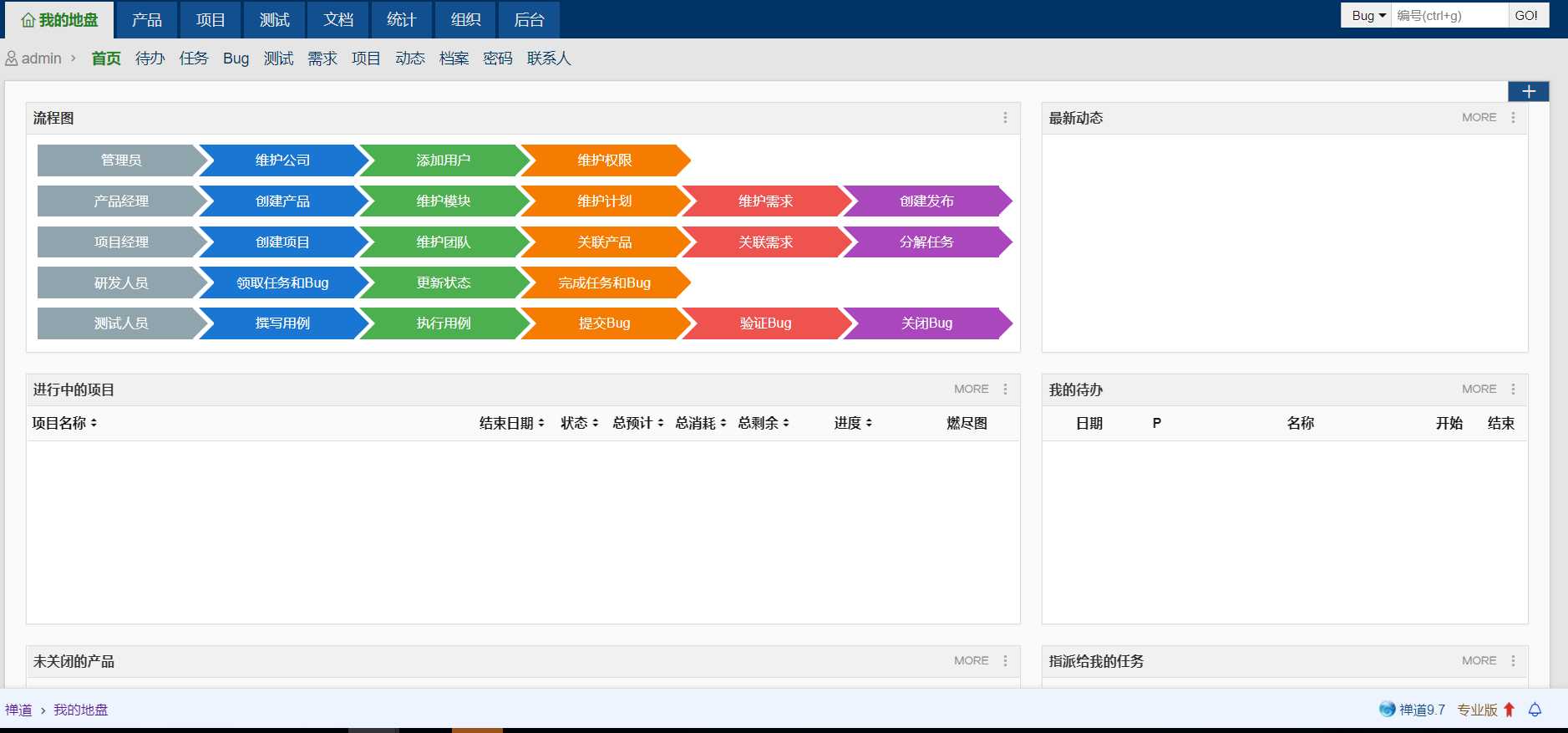Sort by 状态 column

(579, 423)
